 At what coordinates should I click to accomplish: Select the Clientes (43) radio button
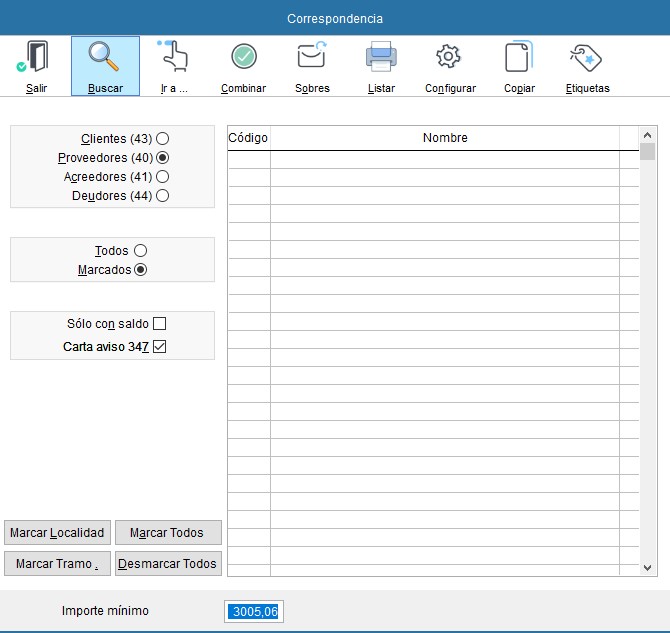tap(162, 139)
